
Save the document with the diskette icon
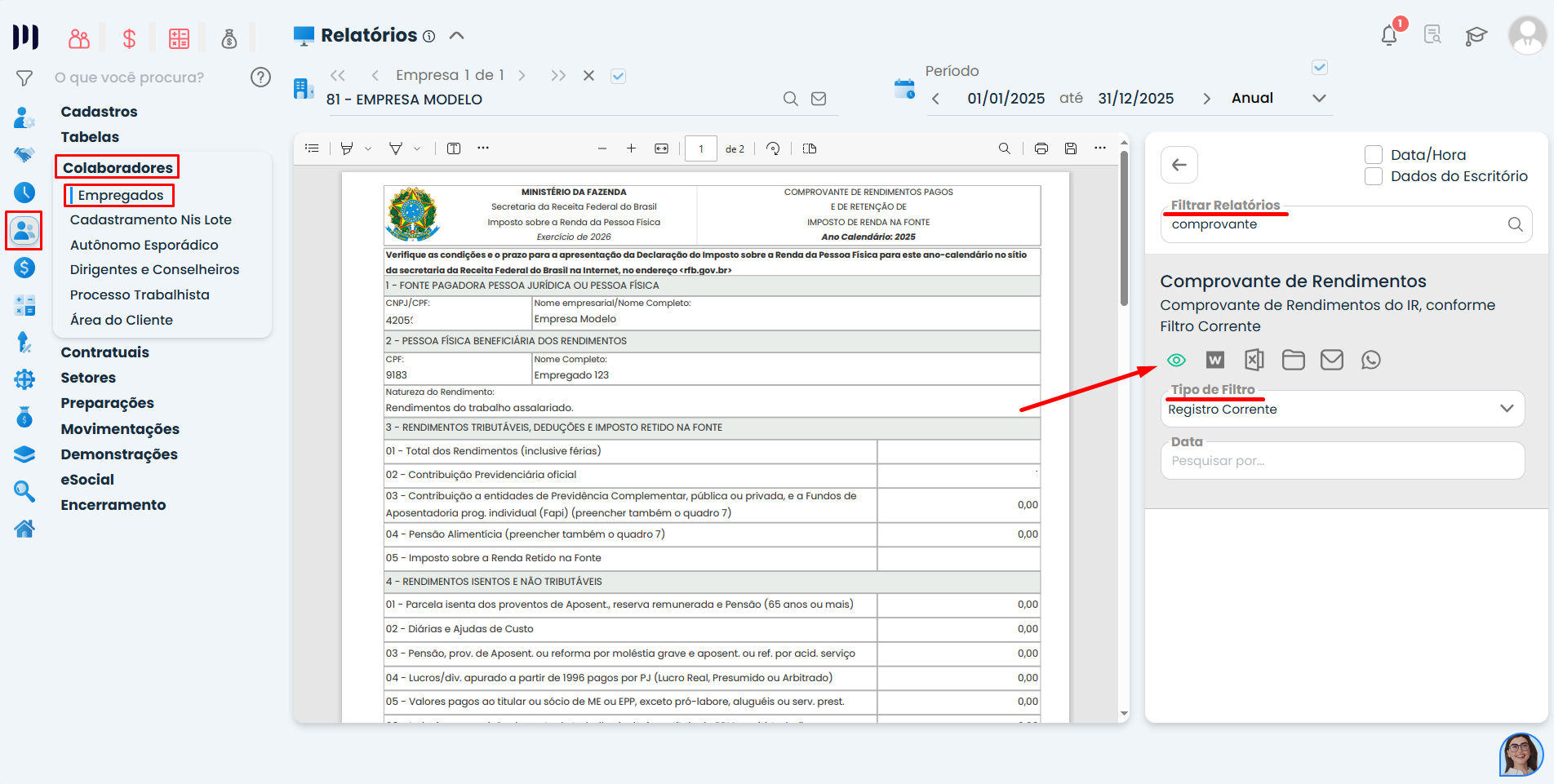click(x=1071, y=148)
